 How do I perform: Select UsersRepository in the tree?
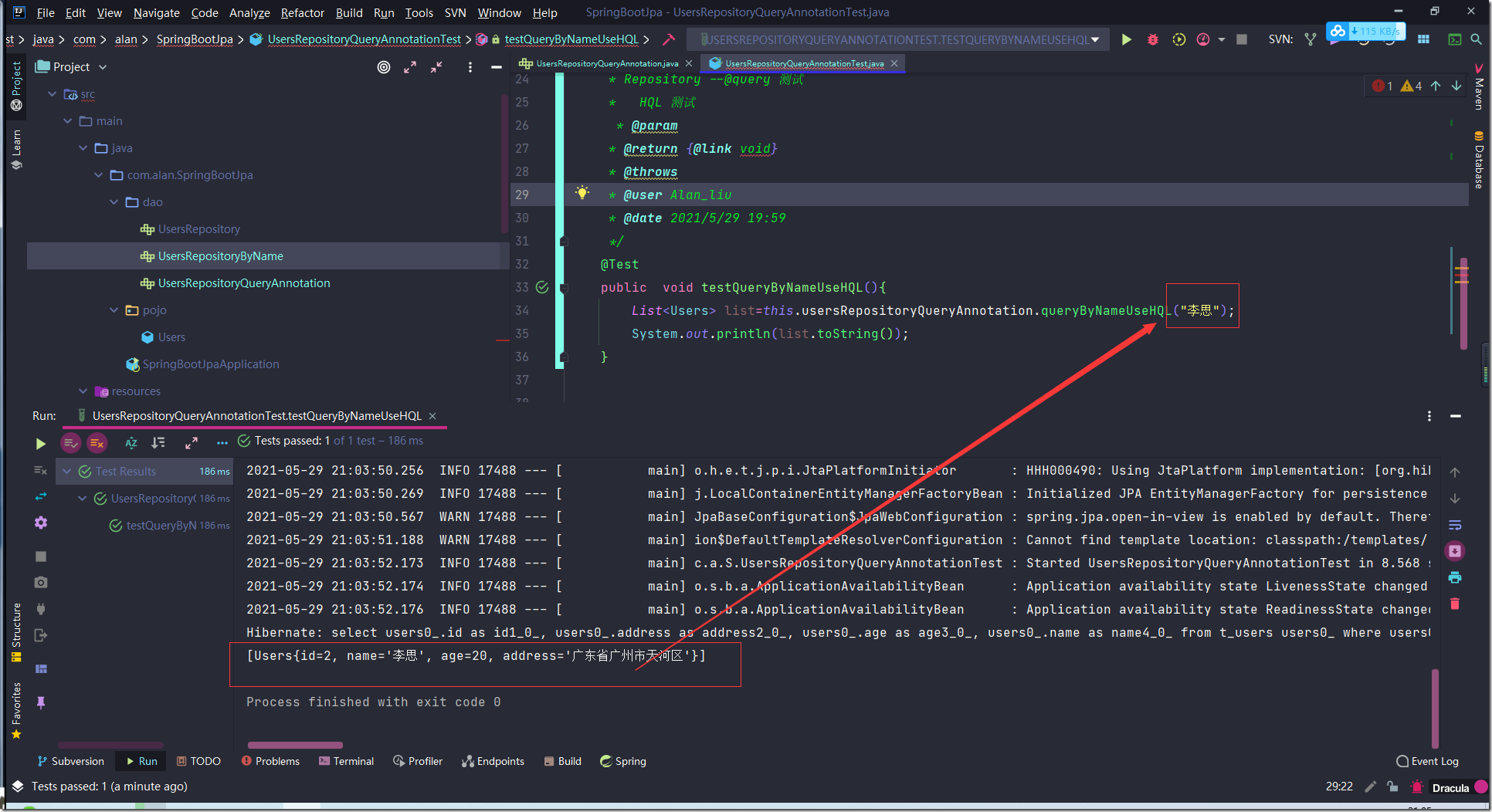198,229
